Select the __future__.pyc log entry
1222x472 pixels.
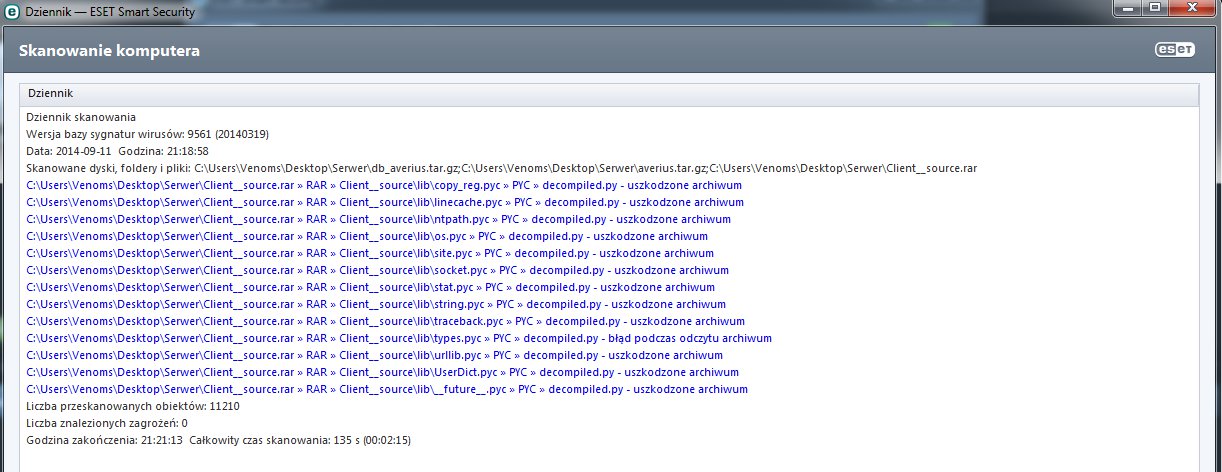pyautogui.click(x=386, y=389)
